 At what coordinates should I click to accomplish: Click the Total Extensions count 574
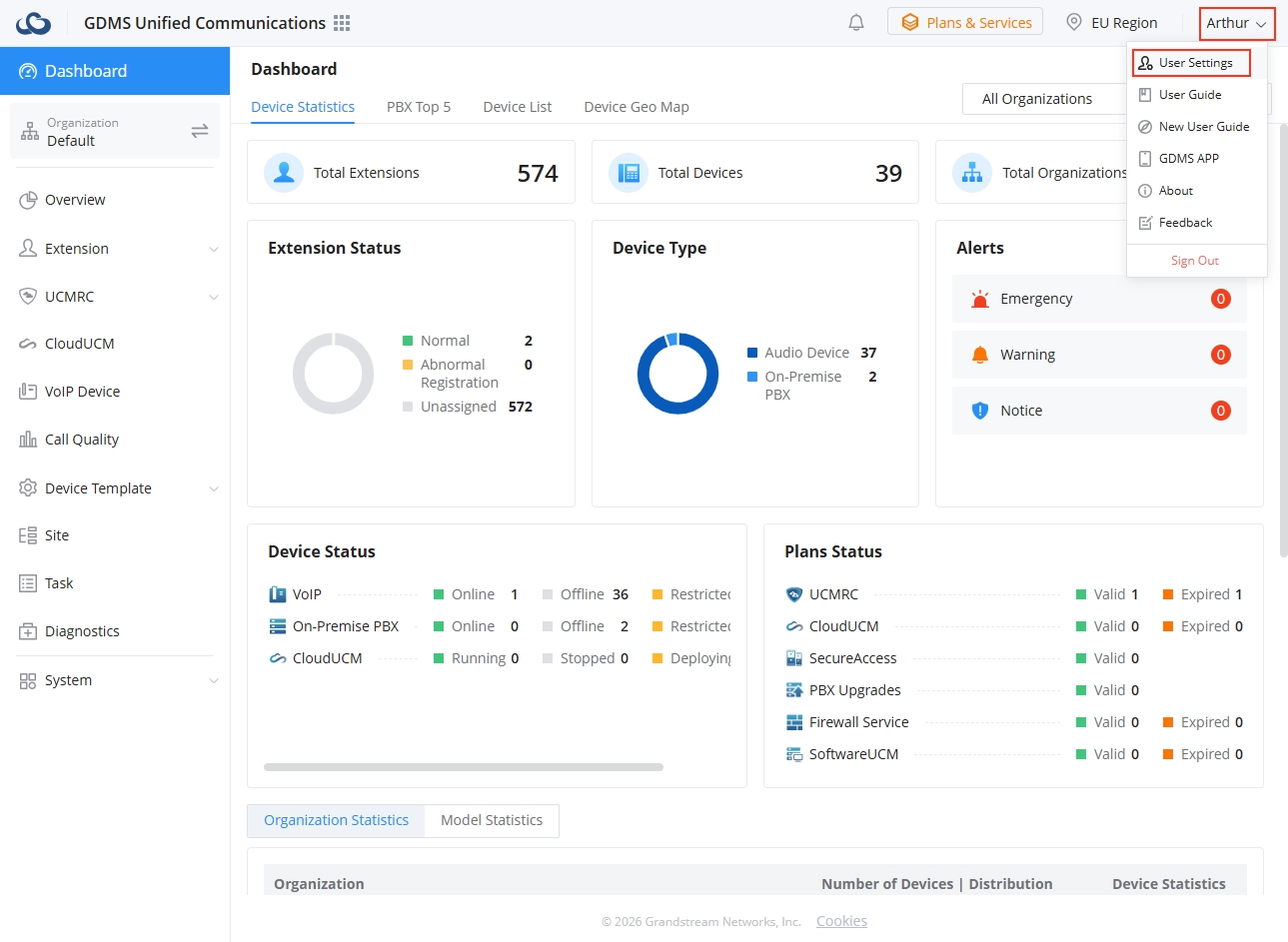point(538,173)
